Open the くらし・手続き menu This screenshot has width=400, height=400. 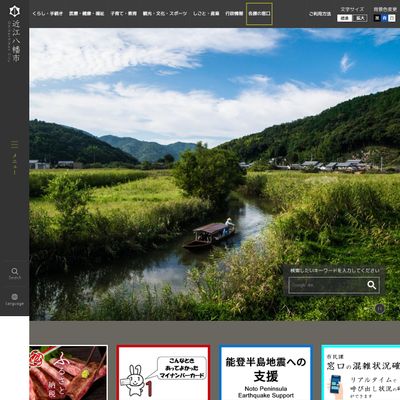pos(48,14)
